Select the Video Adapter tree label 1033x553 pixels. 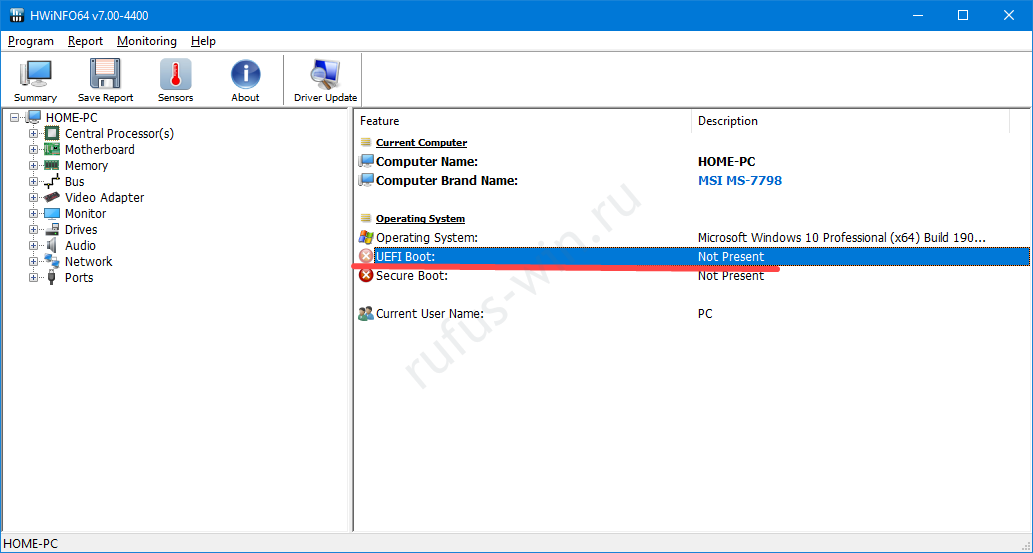pos(104,198)
